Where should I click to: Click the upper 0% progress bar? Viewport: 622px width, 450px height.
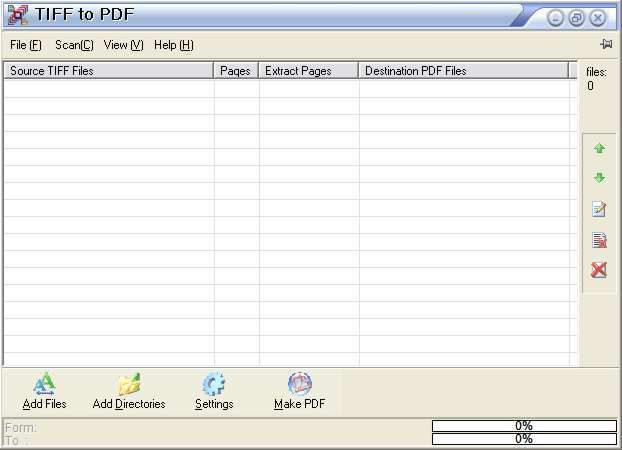[x=524, y=426]
